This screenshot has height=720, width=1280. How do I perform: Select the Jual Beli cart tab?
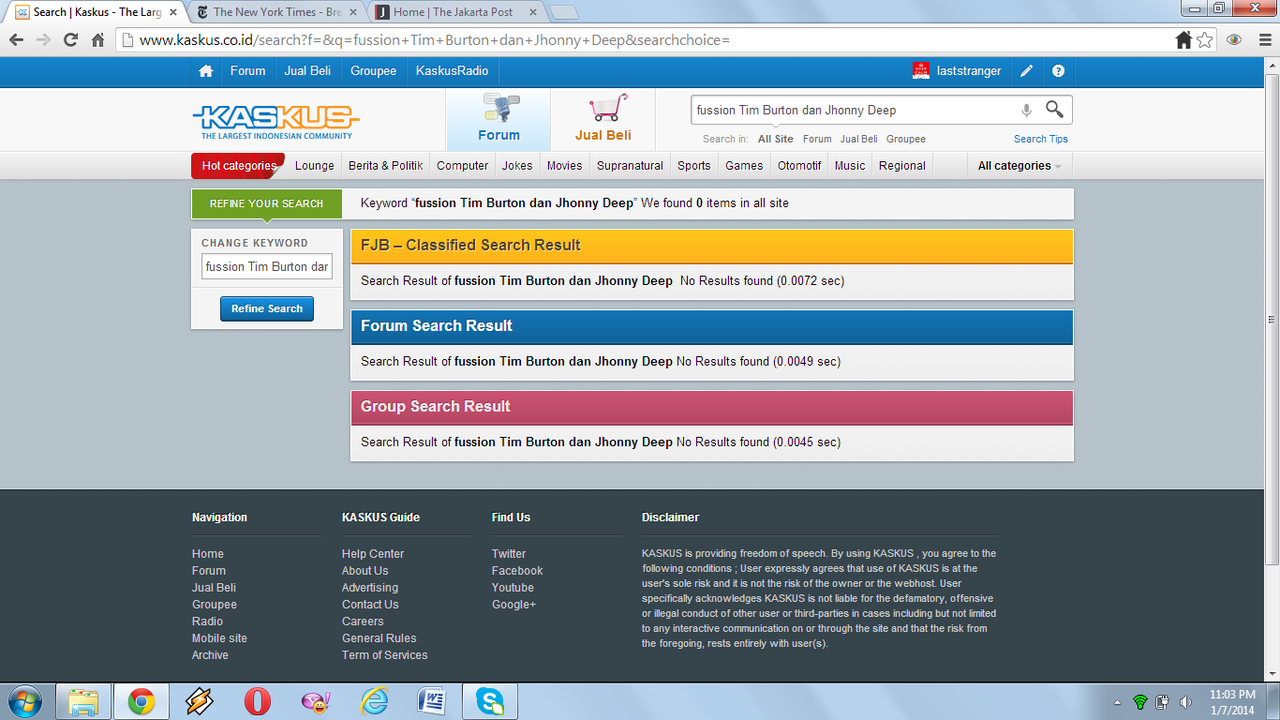pos(603,120)
